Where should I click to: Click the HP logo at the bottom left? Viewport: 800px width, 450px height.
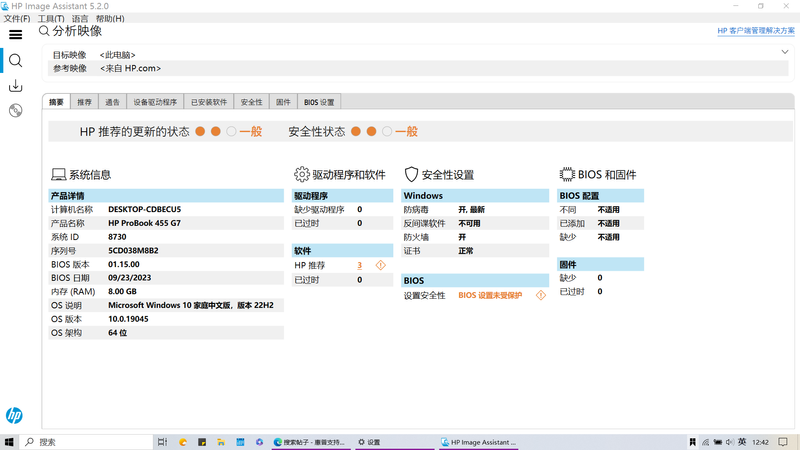[x=14, y=416]
